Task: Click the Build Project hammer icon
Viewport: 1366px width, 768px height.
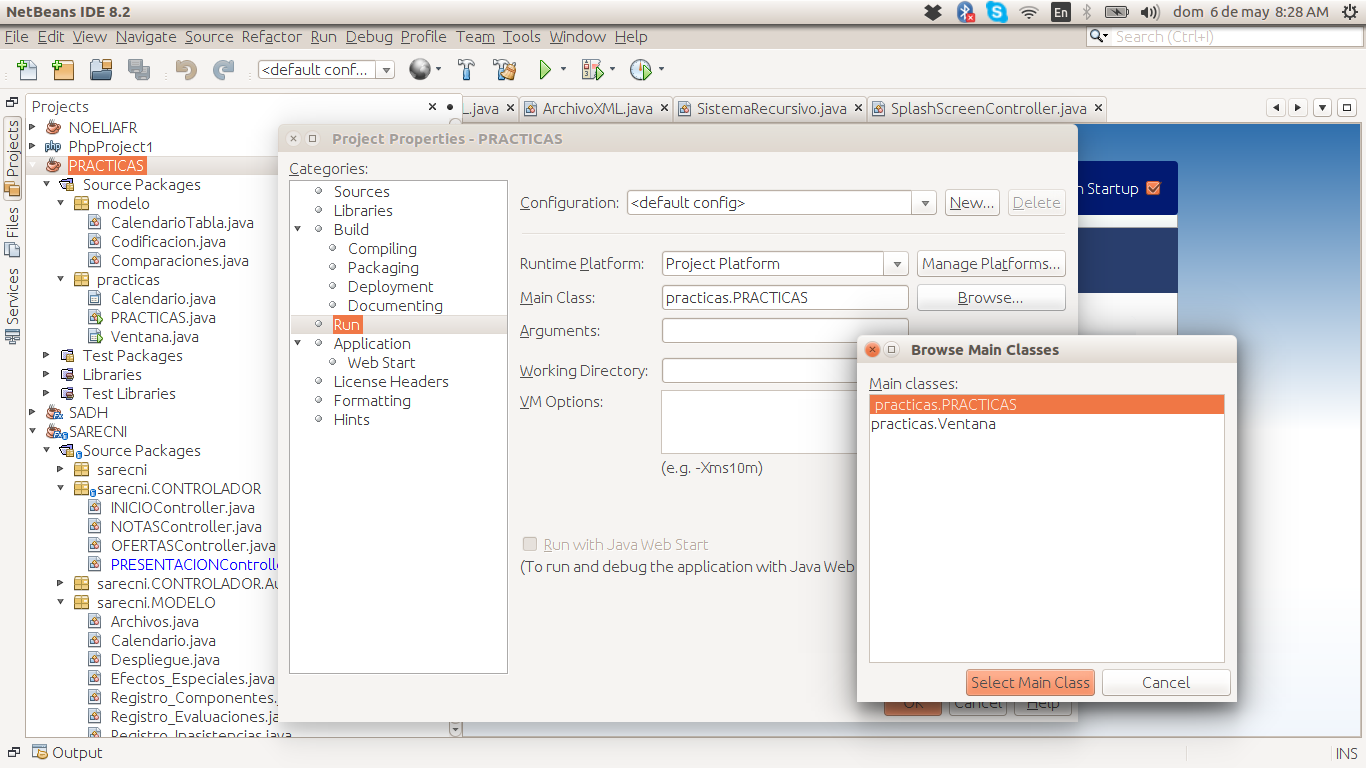Action: point(466,70)
